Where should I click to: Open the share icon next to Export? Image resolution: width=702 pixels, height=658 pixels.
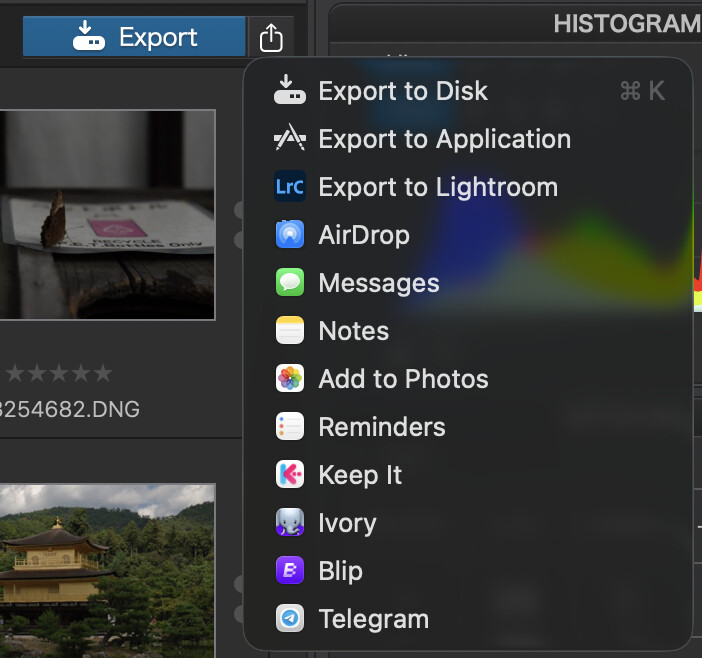pyautogui.click(x=271, y=38)
